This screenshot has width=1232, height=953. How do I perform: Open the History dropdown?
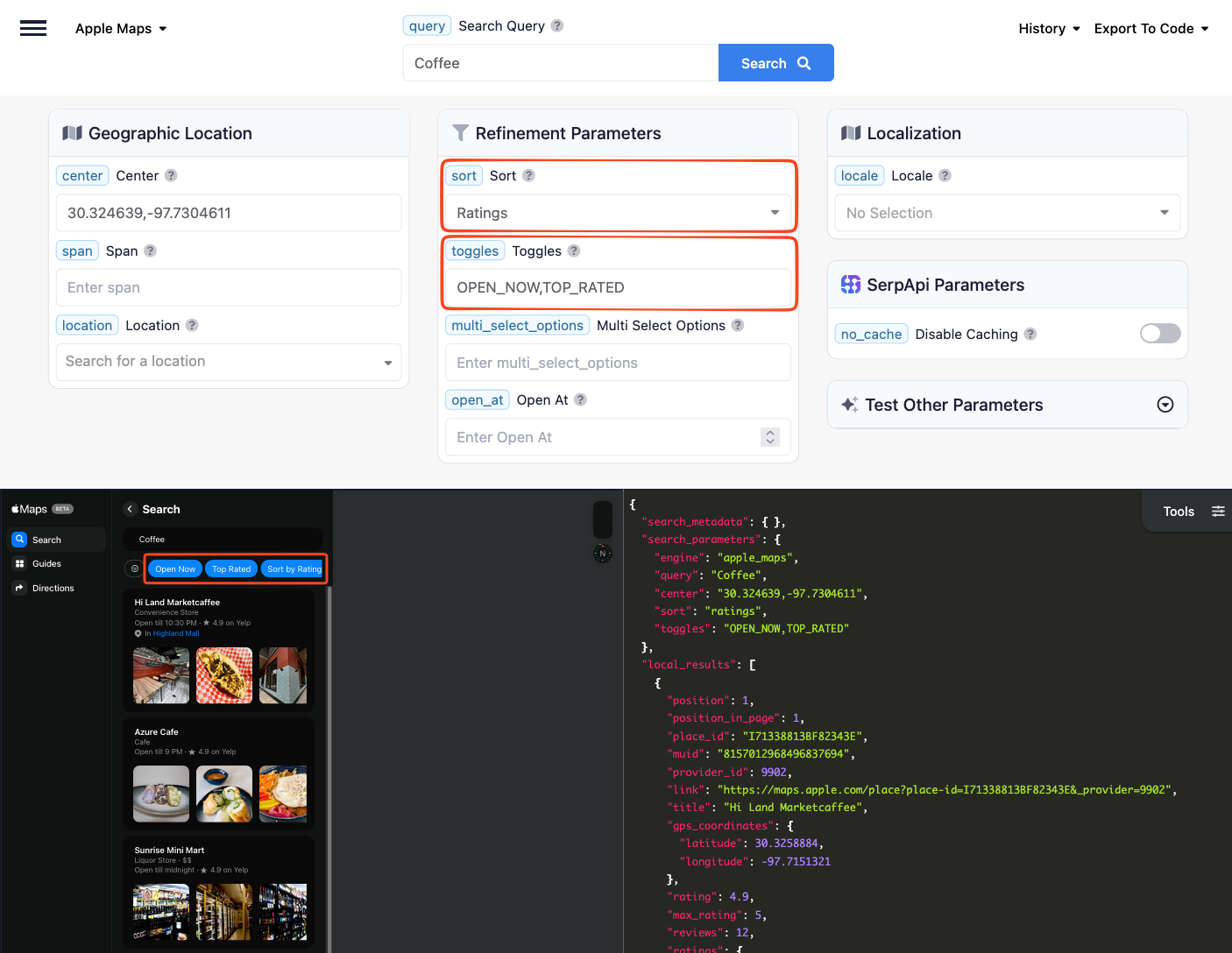point(1049,28)
